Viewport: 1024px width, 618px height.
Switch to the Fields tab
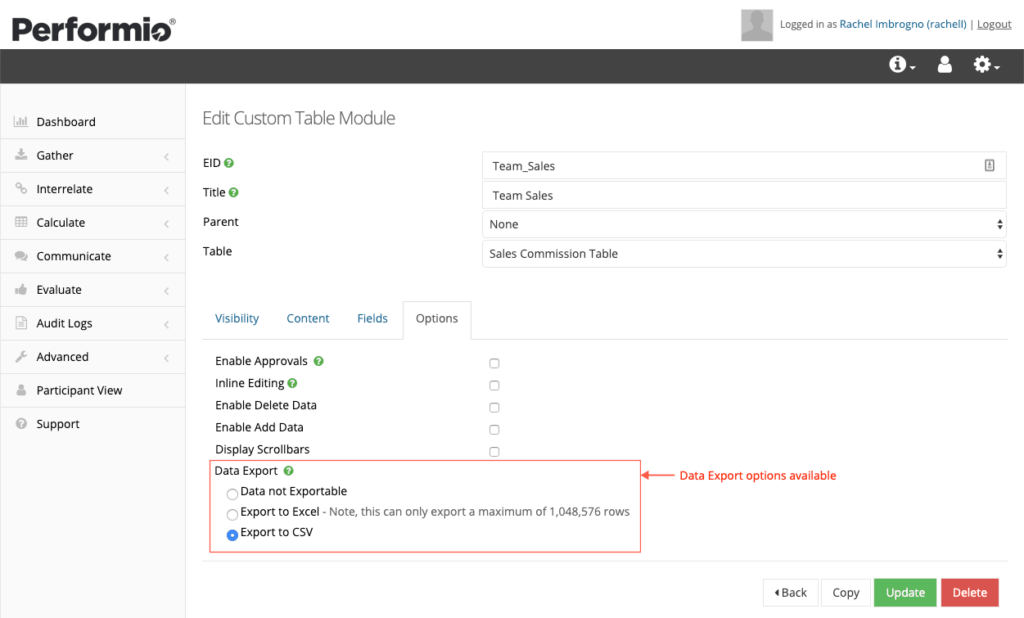click(x=372, y=318)
